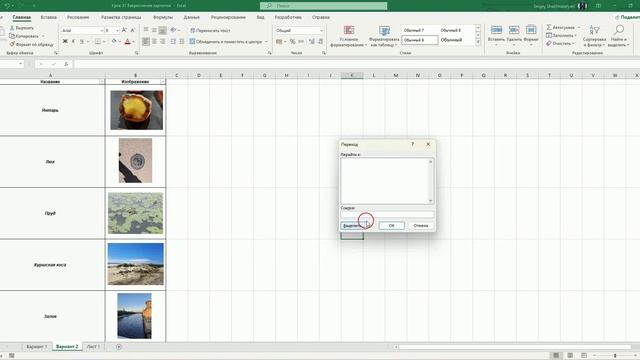Viewport: 640px width, 360px height.
Task: Switch to the Вариант 1 sheet tab
Action: pyautogui.click(x=36, y=347)
